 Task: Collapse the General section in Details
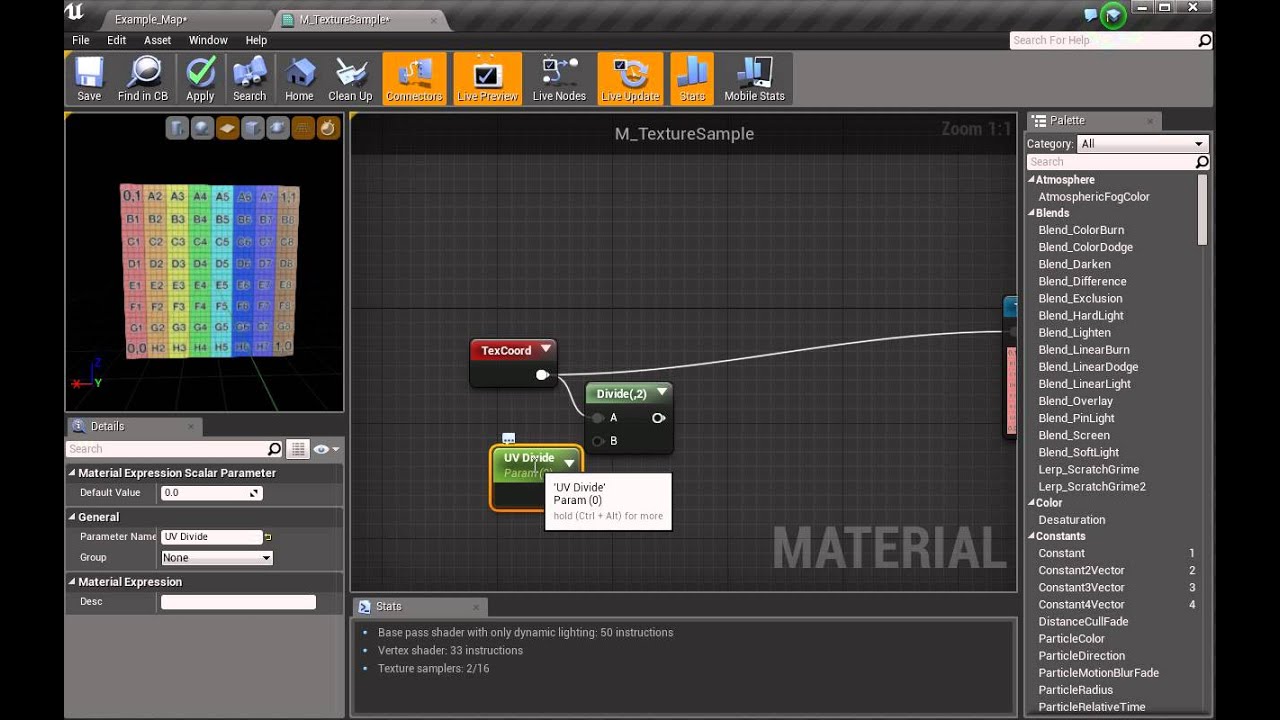(x=72, y=517)
